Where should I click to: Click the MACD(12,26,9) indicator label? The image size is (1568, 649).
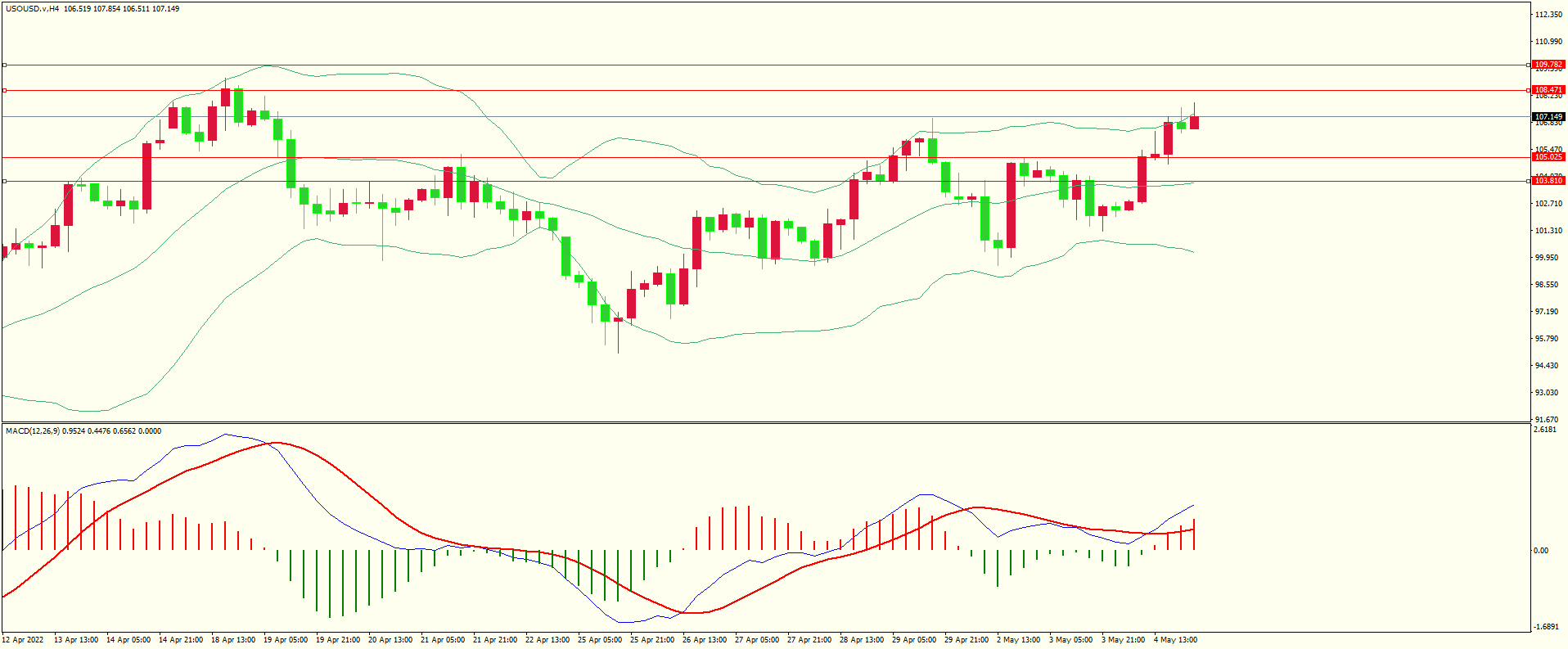click(32, 430)
